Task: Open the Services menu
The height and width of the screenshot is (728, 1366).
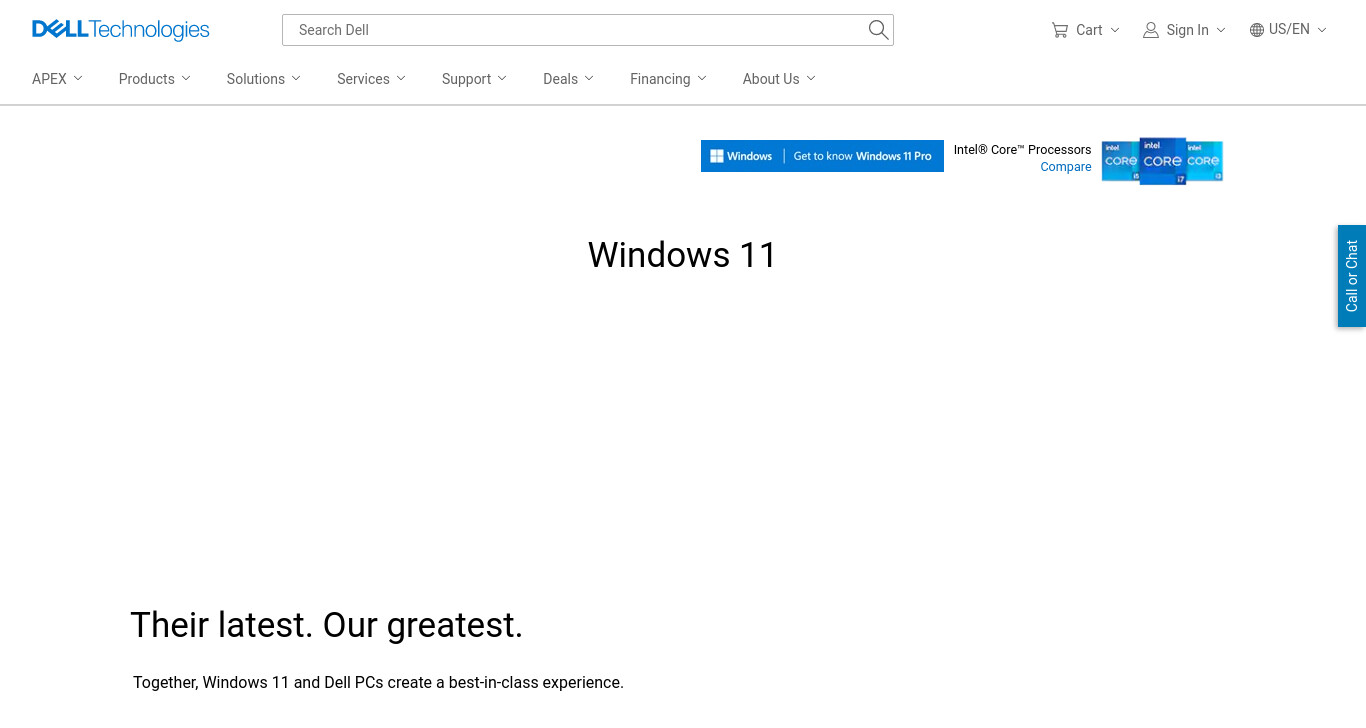Action: pos(371,79)
